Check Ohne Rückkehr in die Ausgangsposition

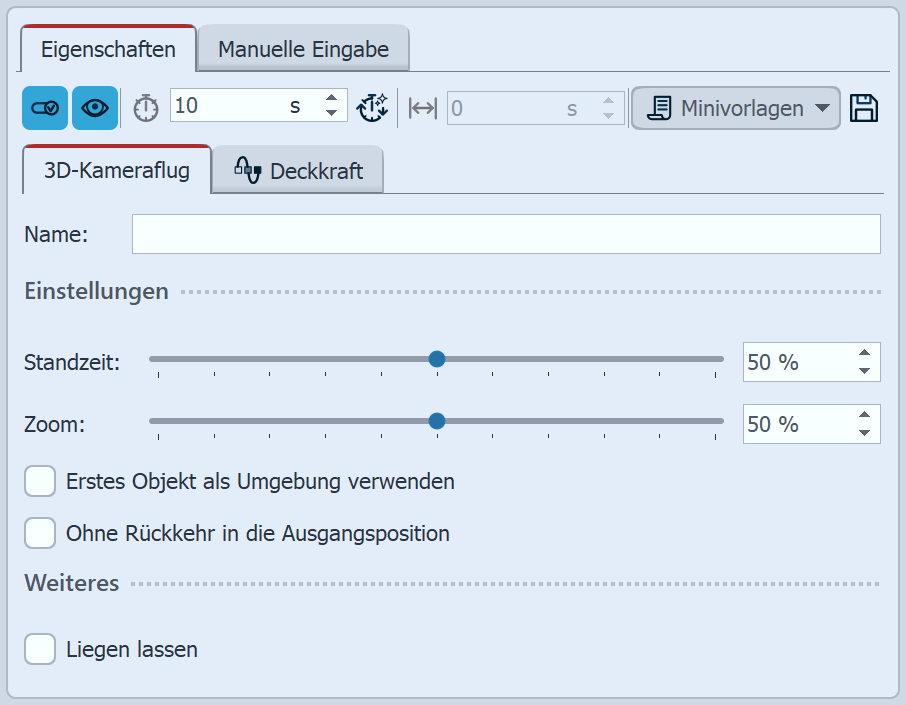pyautogui.click(x=39, y=533)
